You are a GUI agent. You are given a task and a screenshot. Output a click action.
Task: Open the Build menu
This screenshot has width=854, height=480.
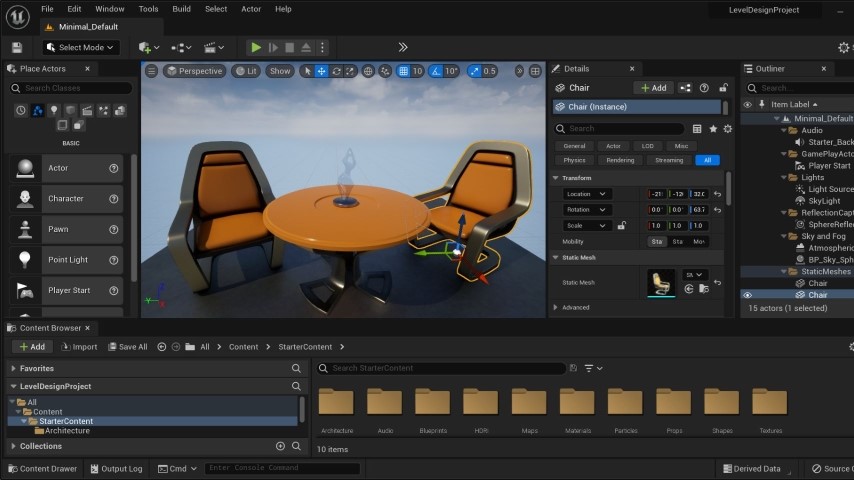pyautogui.click(x=181, y=9)
